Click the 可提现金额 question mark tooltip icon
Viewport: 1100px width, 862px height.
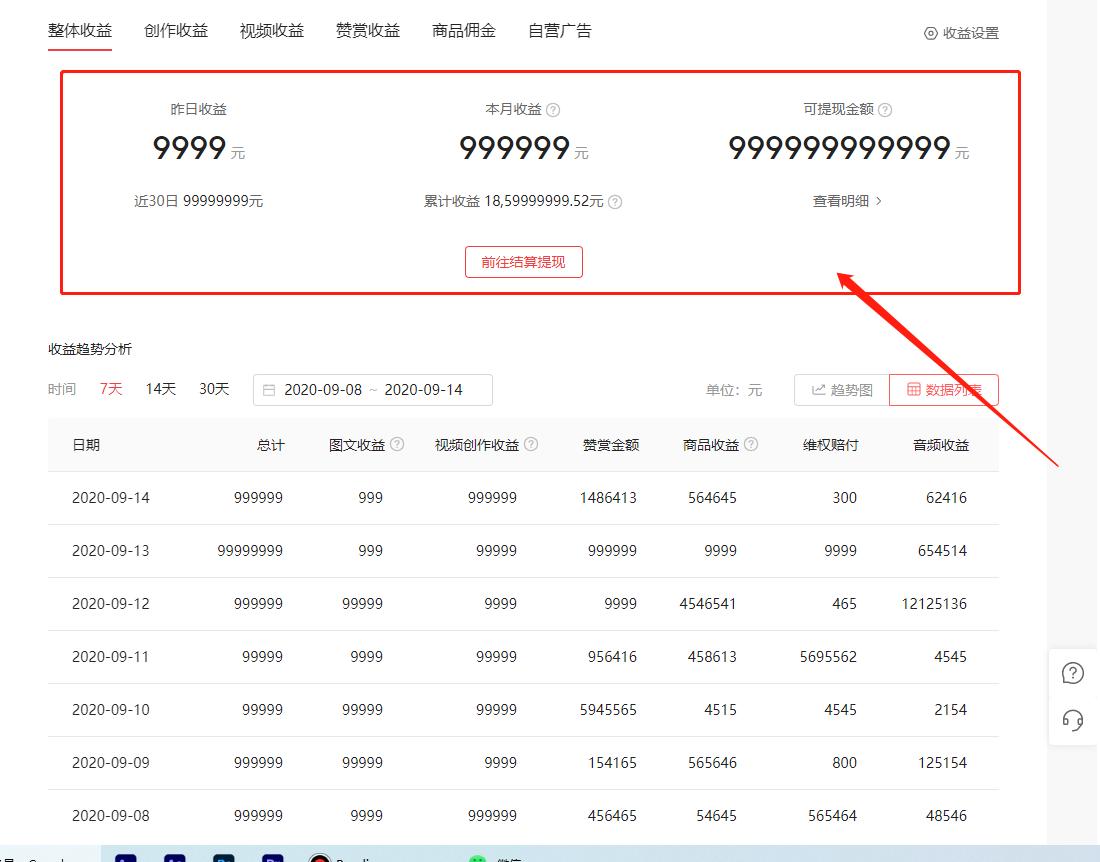[884, 109]
